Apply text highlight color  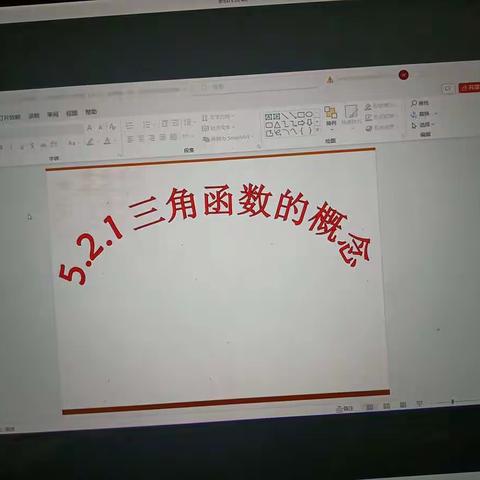[x=90, y=142]
